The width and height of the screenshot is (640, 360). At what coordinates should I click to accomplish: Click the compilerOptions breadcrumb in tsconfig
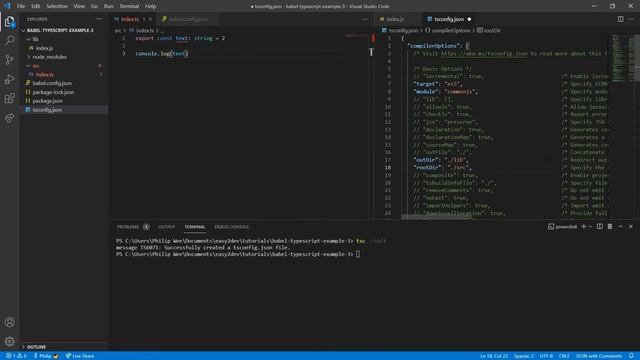tap(451, 30)
